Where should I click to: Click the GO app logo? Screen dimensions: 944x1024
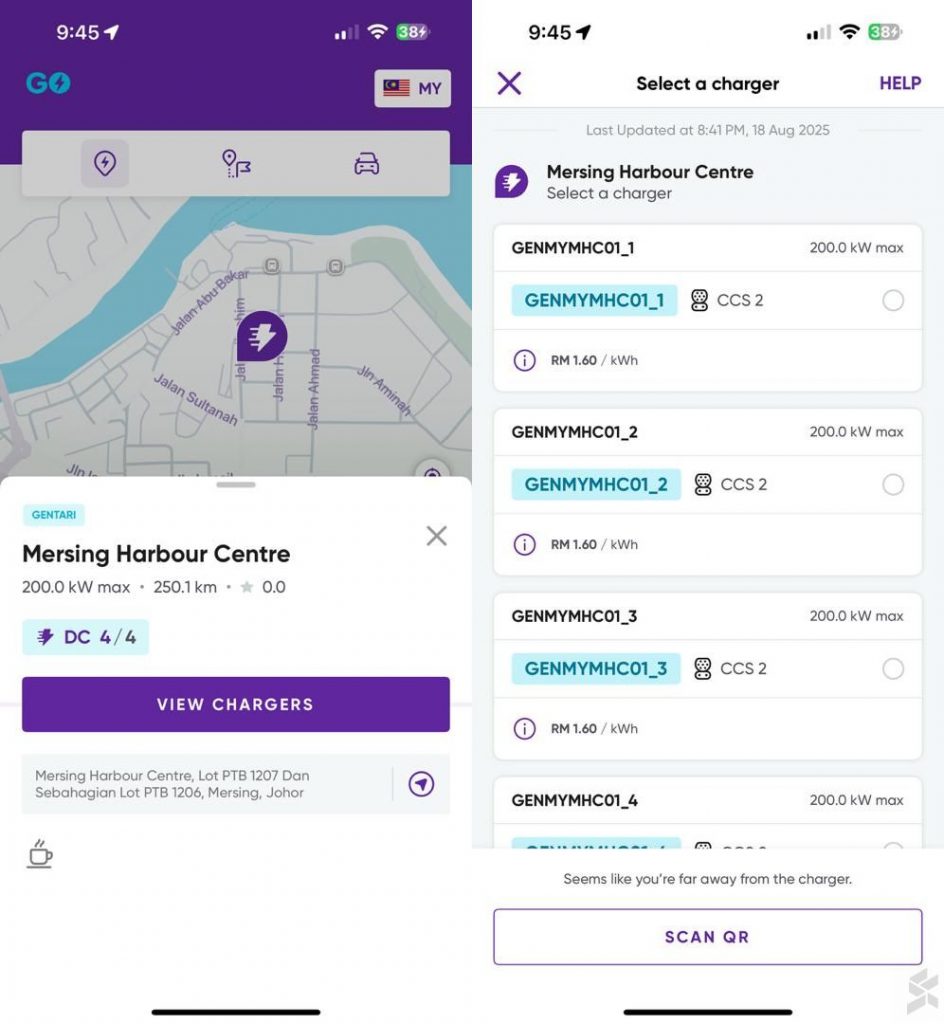(x=48, y=83)
